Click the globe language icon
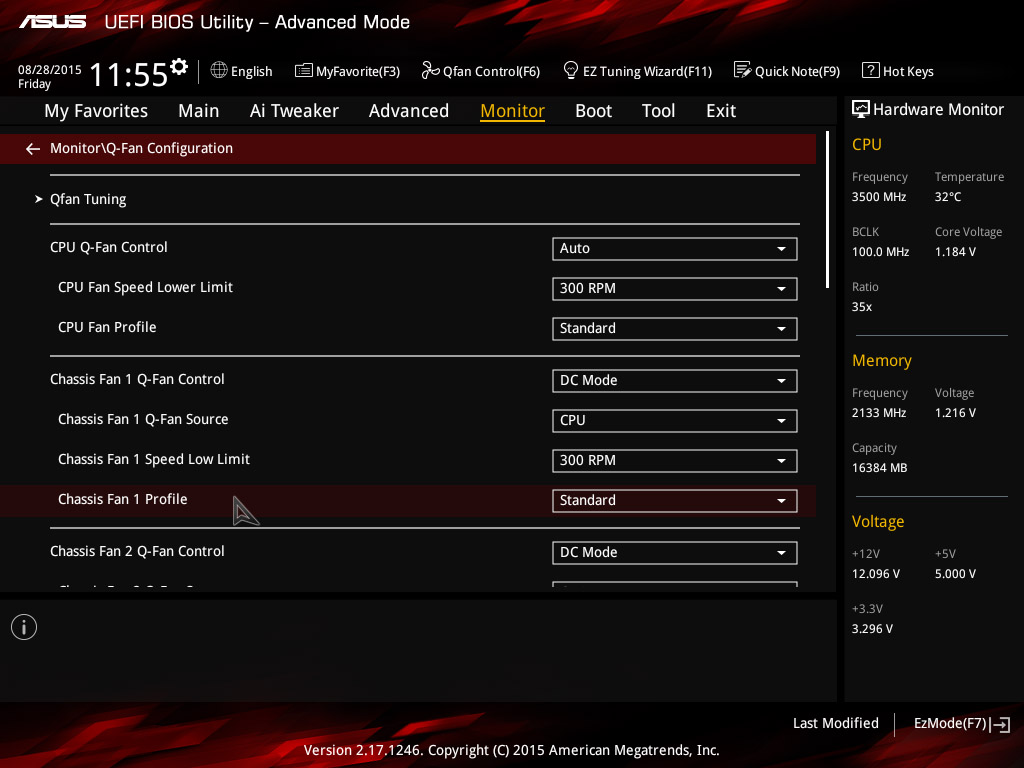Image resolution: width=1024 pixels, height=768 pixels. pyautogui.click(x=219, y=70)
